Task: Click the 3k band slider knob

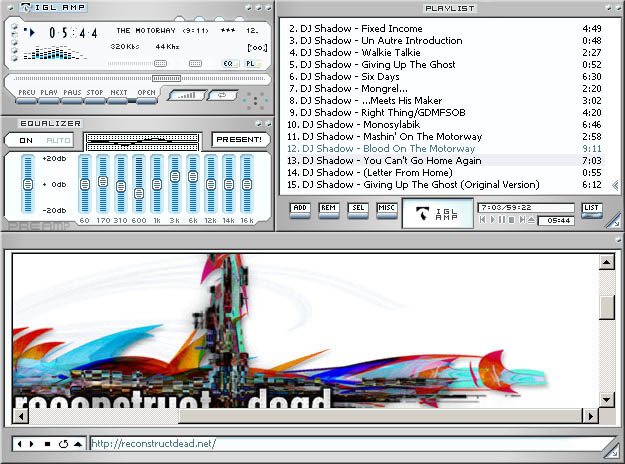Action: point(175,176)
